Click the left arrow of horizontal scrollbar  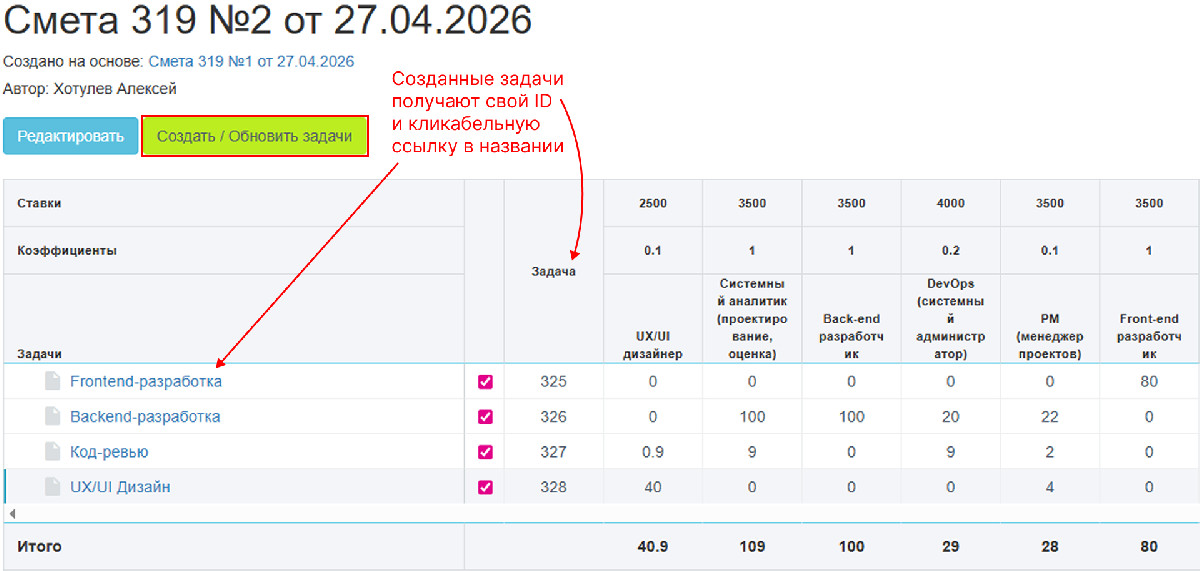(11, 513)
